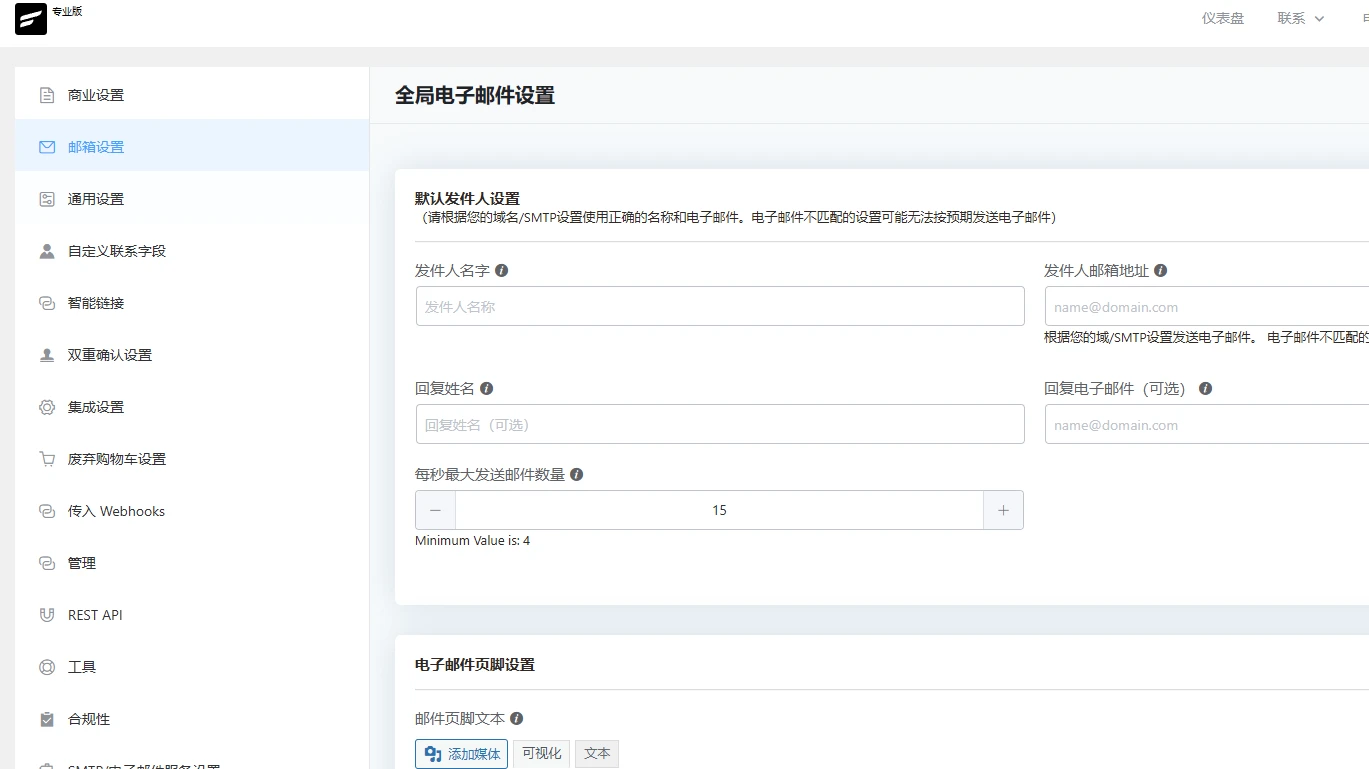Switch to the 可视 editor tab

click(541, 753)
